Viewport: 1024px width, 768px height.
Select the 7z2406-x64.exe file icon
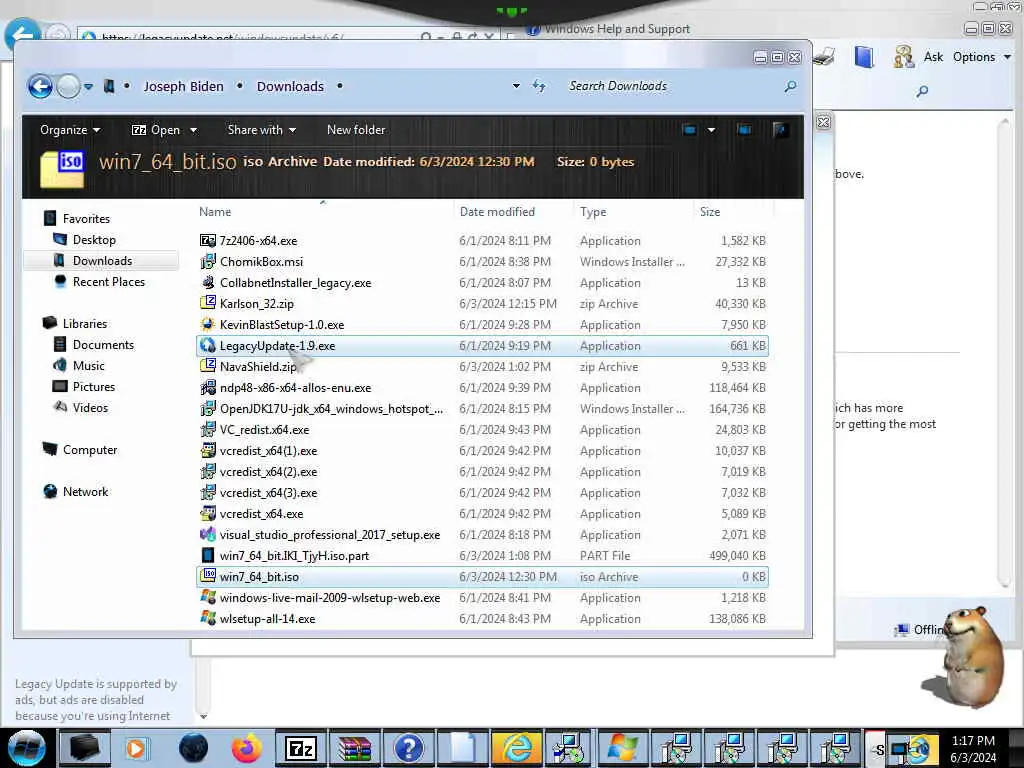208,240
